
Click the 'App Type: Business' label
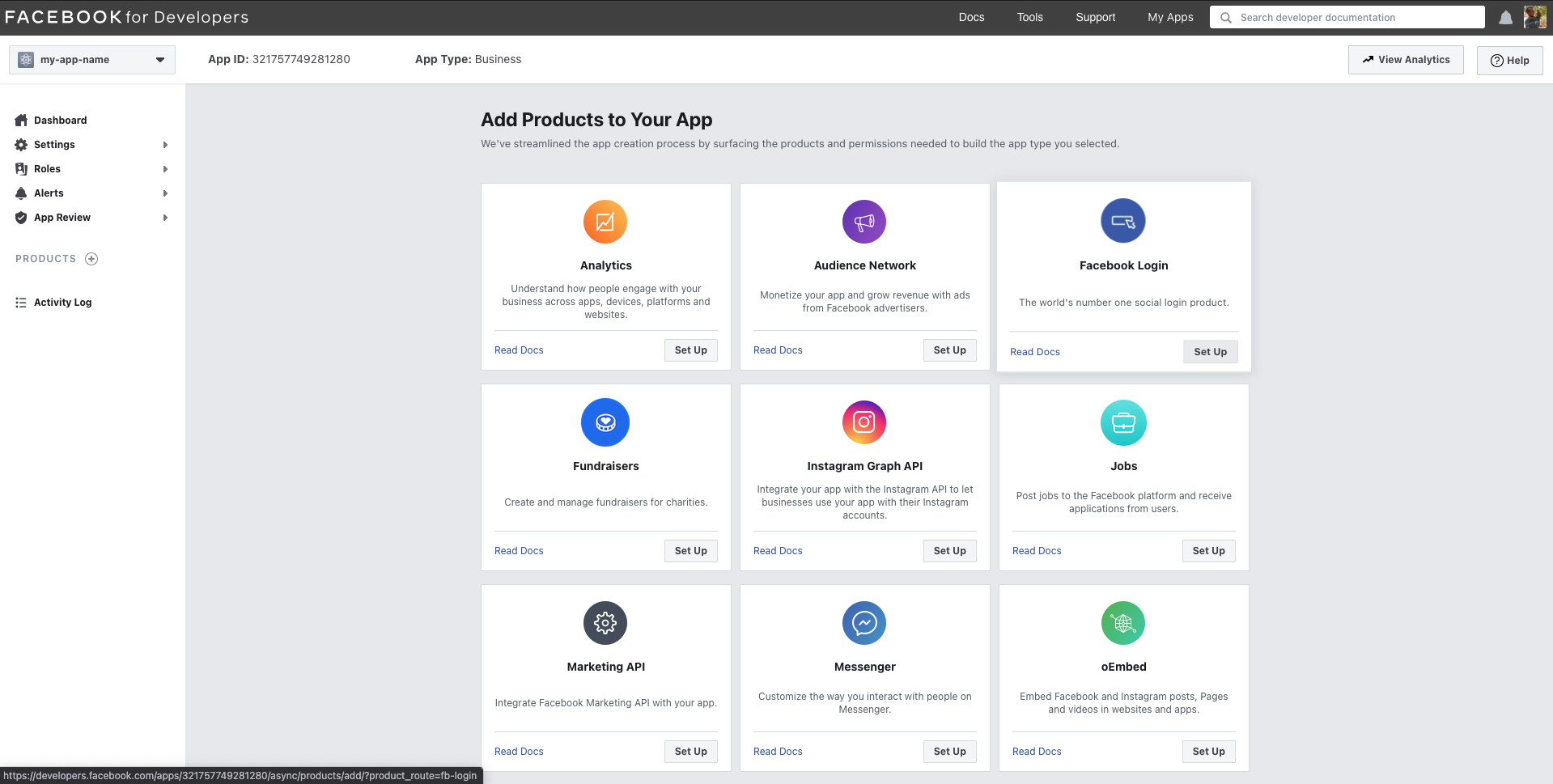(x=468, y=60)
